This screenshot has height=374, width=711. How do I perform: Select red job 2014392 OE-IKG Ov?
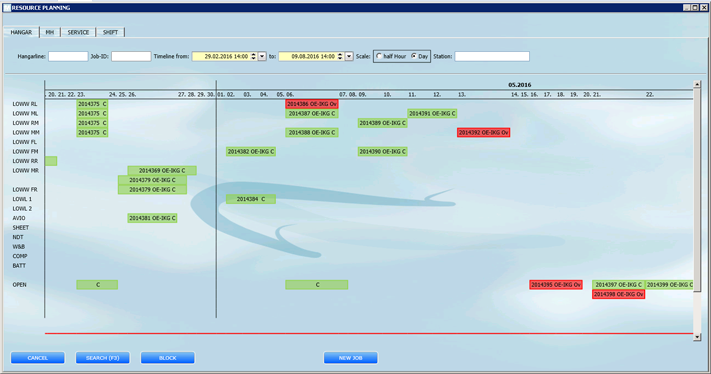click(483, 132)
